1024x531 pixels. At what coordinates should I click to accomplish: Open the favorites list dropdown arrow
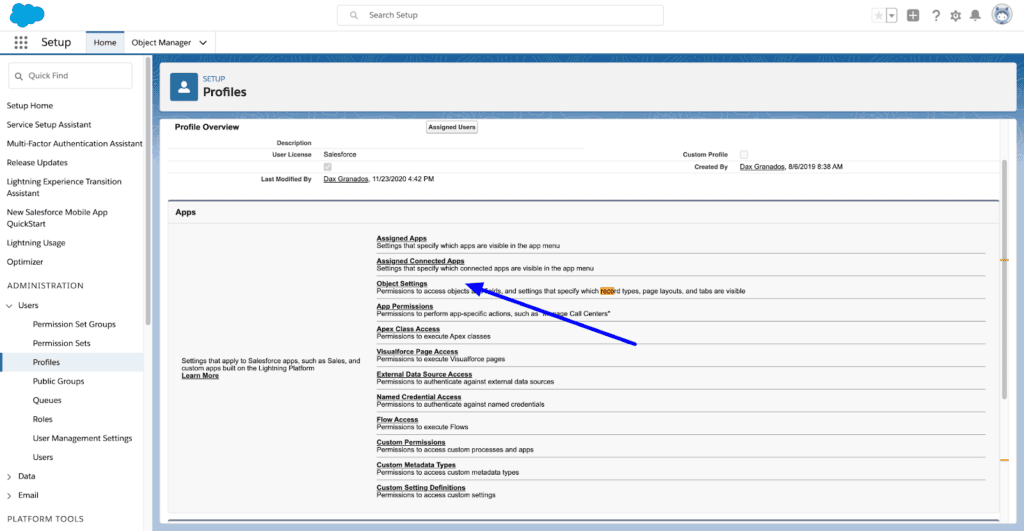pyautogui.click(x=891, y=15)
